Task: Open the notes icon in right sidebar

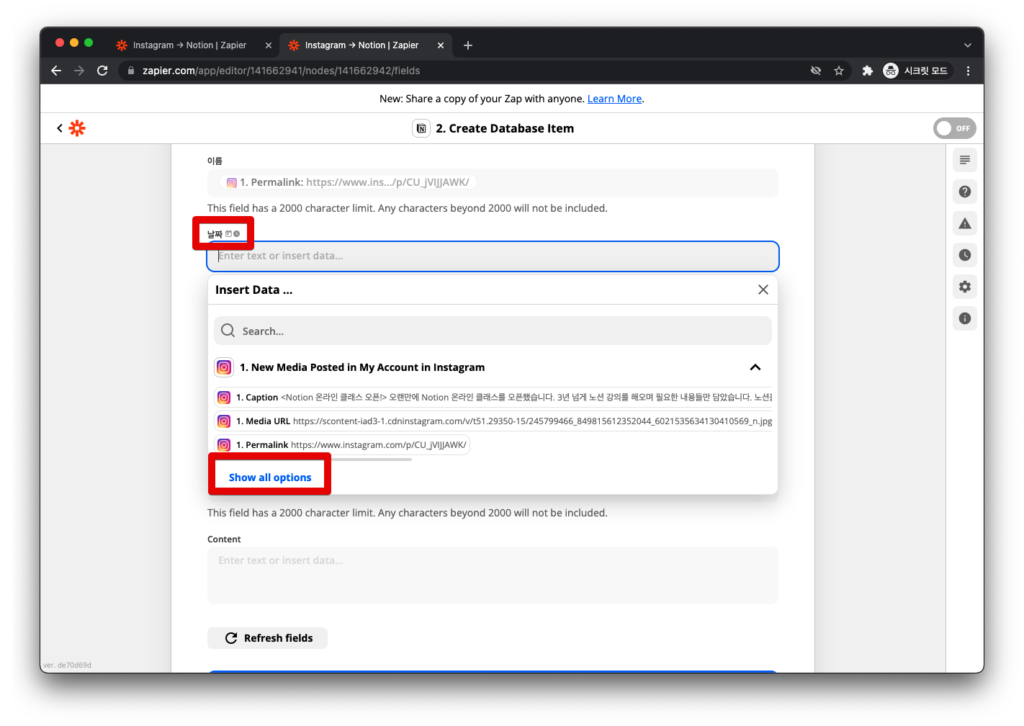Action: pos(964,160)
